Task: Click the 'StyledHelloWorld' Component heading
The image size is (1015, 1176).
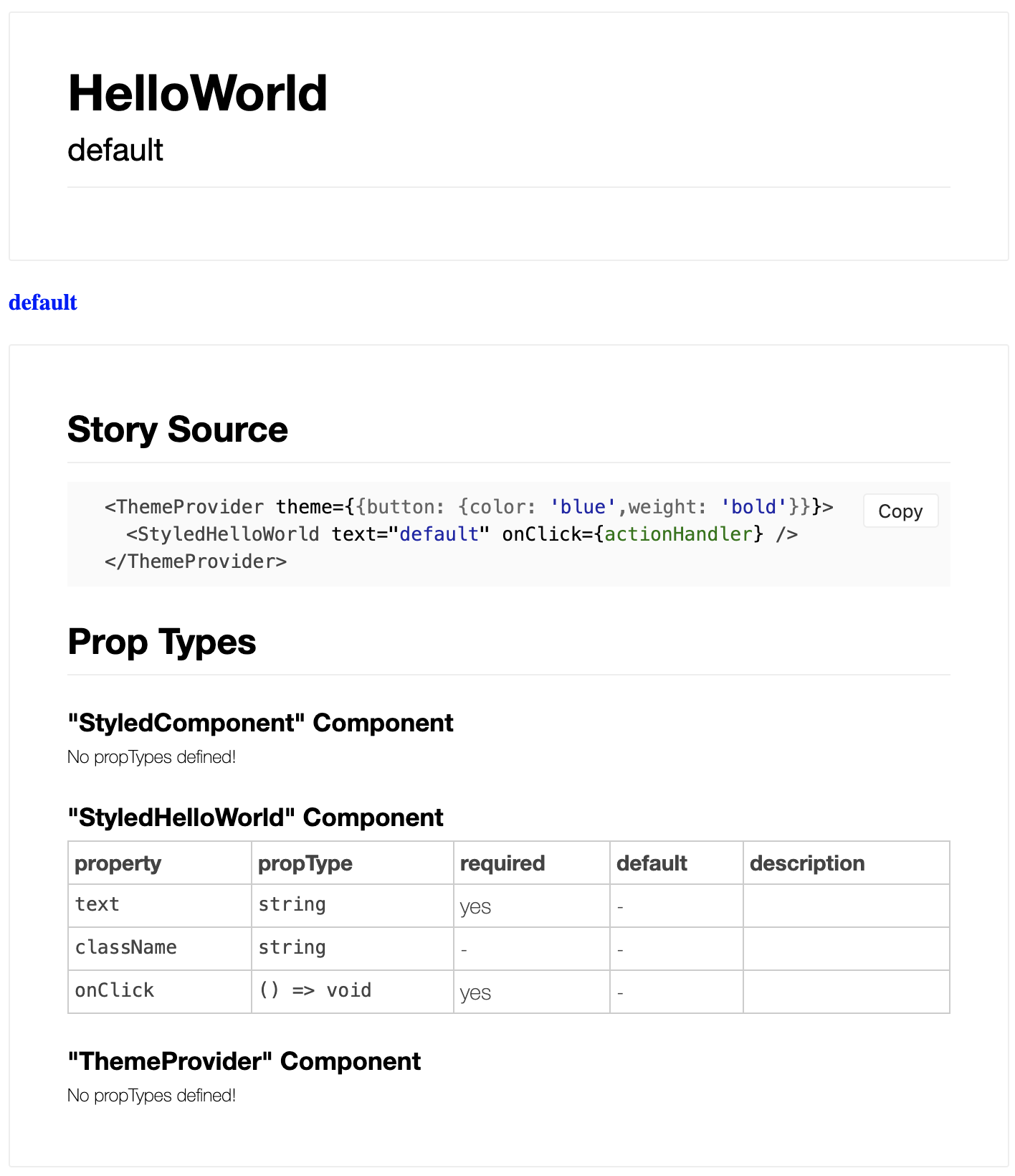Action: click(x=255, y=817)
